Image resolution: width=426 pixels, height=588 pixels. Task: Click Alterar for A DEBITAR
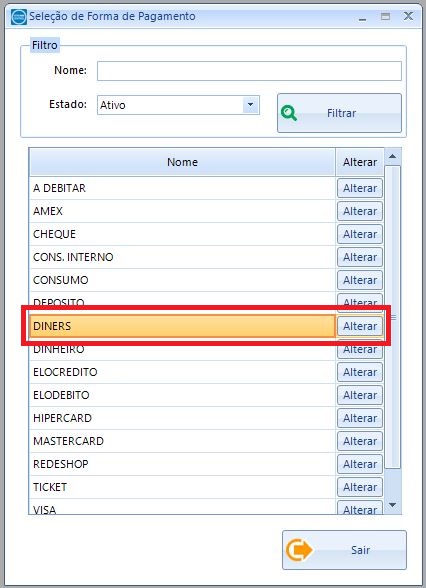tap(360, 188)
